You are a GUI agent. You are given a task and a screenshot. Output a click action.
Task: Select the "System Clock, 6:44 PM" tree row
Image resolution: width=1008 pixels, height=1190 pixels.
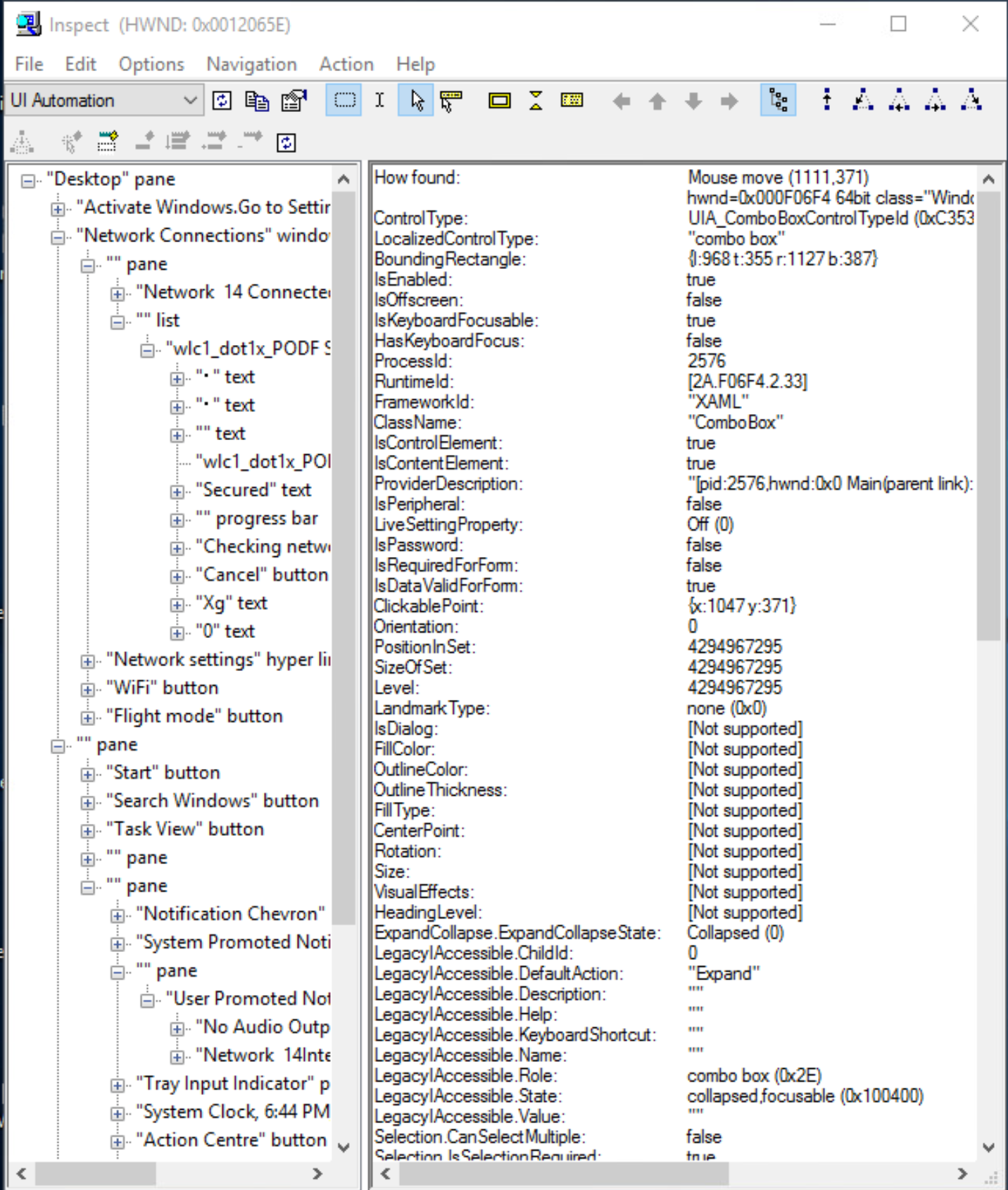coord(233,1111)
